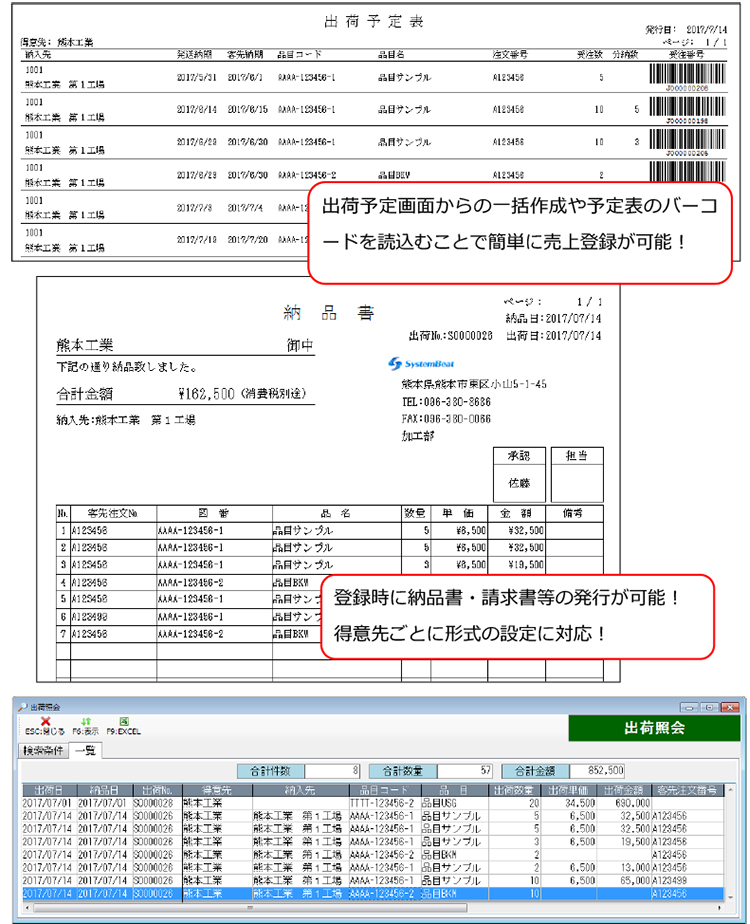Screen dimensions: 750x924
Task: Sort by the 出荷日 column header
Action: 49,790
